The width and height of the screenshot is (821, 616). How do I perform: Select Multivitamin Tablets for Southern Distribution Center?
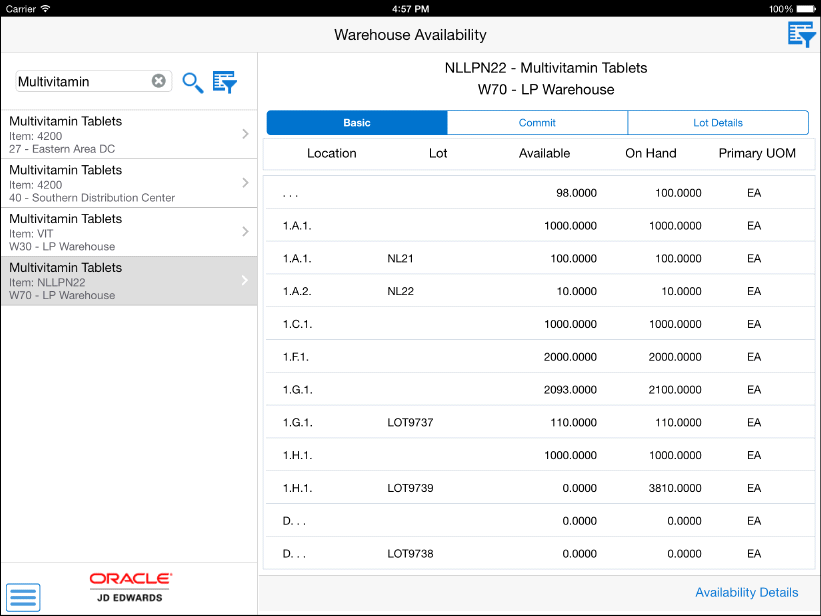click(x=129, y=183)
